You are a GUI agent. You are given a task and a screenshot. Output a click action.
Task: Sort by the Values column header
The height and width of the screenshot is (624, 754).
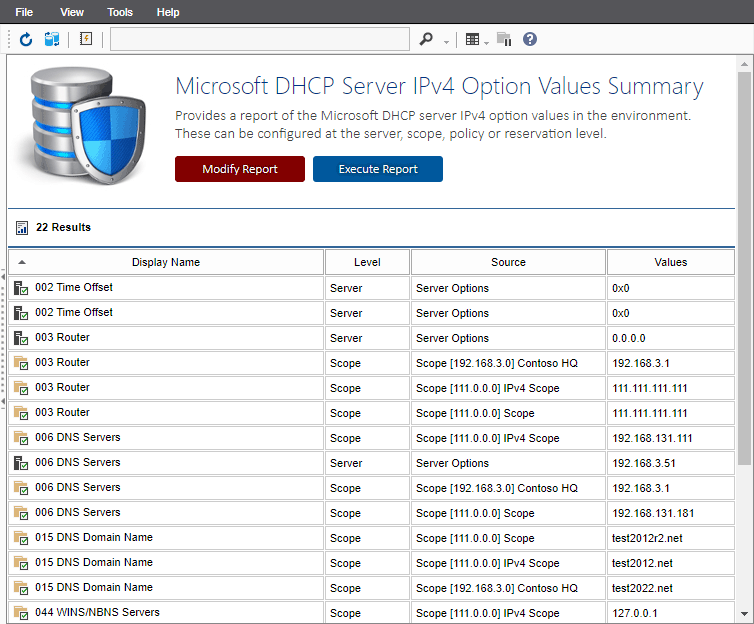point(671,262)
